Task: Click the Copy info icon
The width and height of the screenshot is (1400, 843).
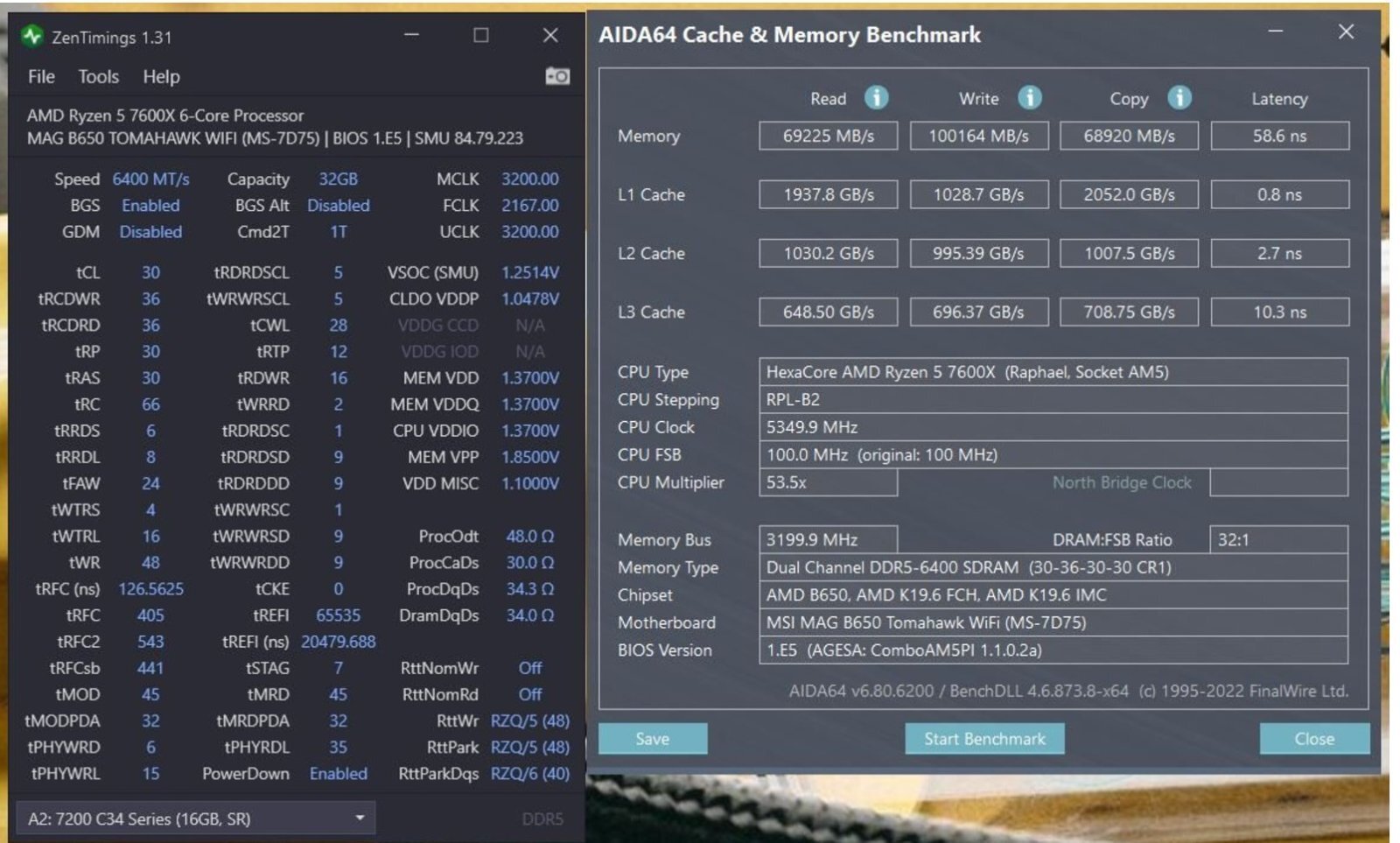Action: tap(1179, 97)
